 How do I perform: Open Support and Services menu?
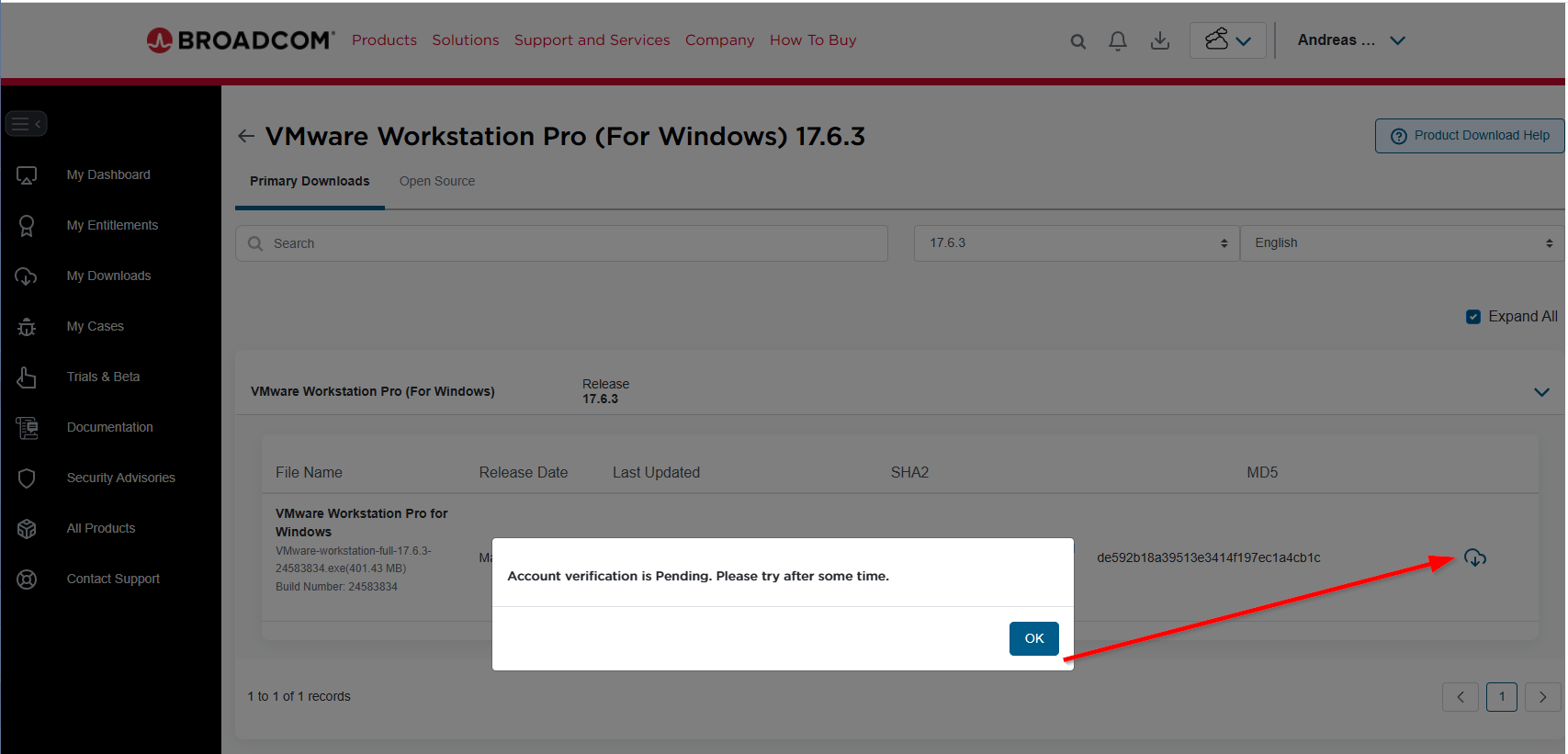[592, 40]
